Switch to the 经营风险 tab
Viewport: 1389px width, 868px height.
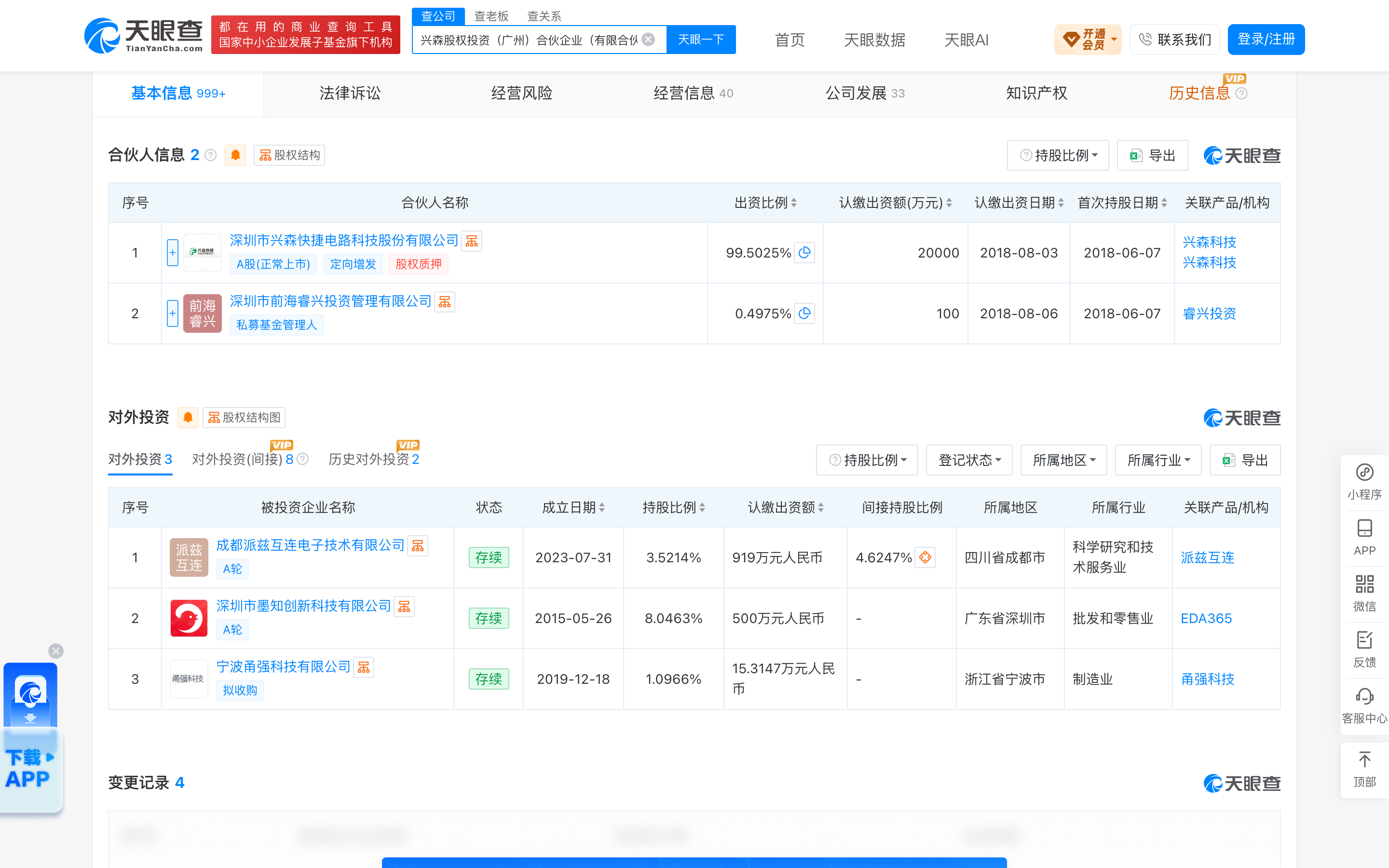coord(522,93)
